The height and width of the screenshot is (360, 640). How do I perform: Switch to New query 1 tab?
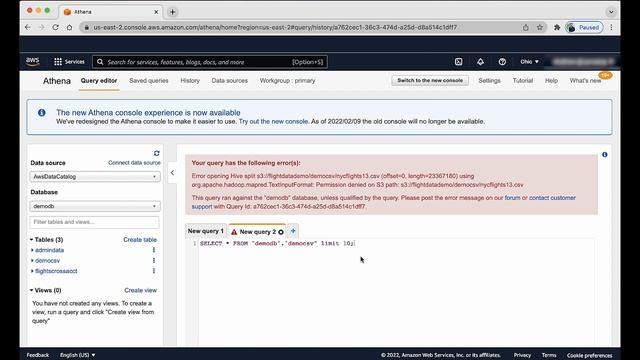(206, 231)
